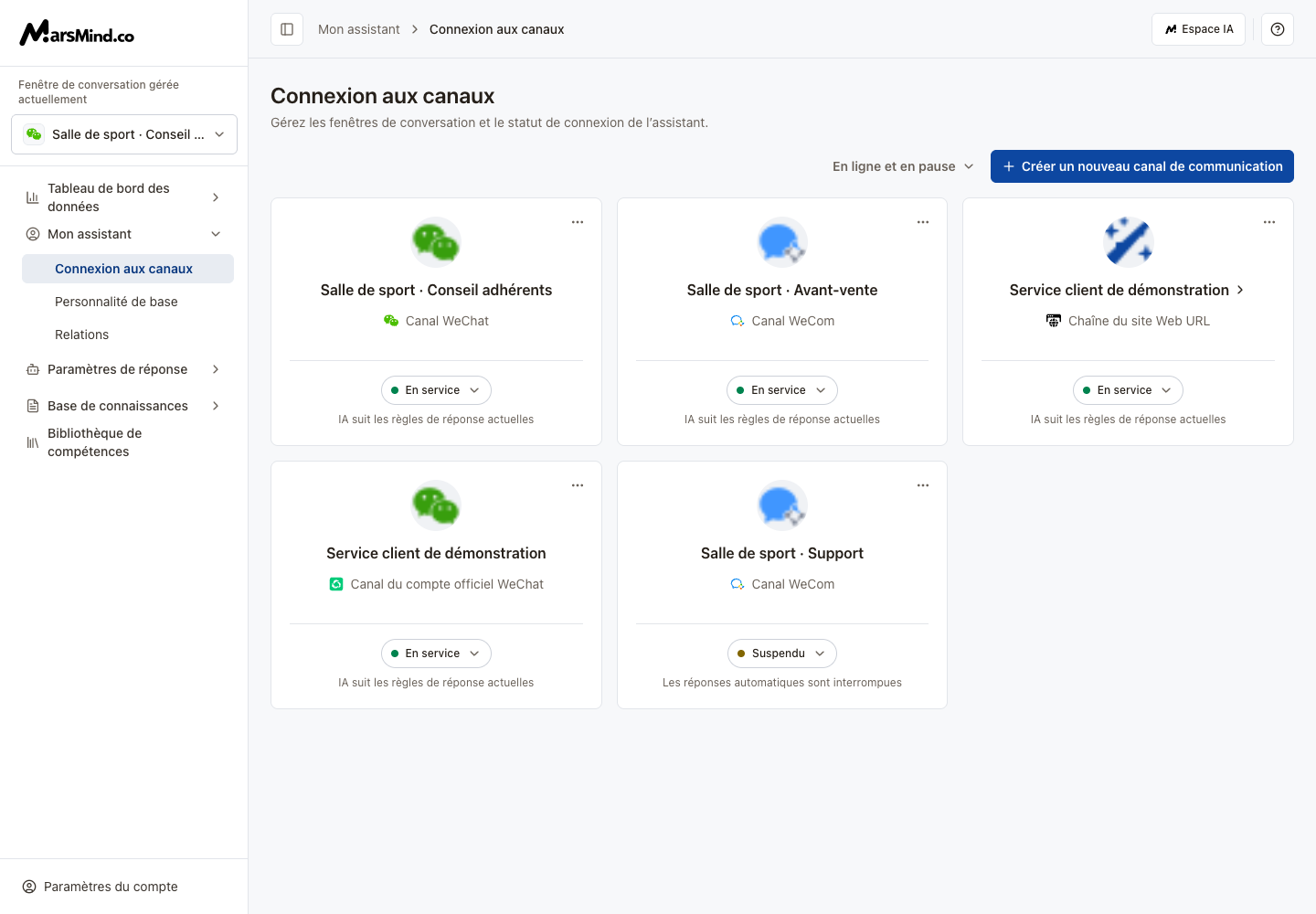Click 'Les réponses automatiques sont interrompues' text
The image size is (1316, 914).
pyautogui.click(x=782, y=683)
